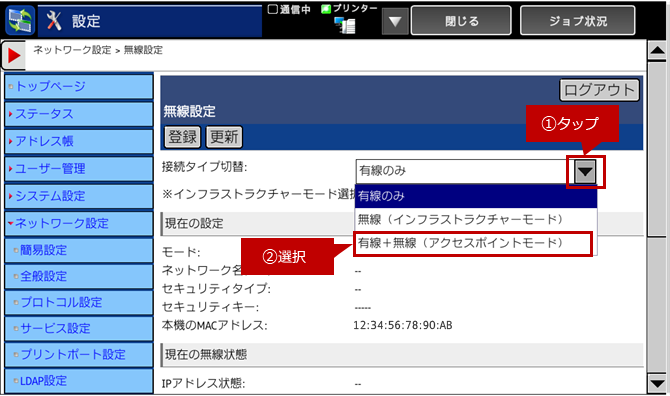Open the status dropdown triangle in top bar
Viewport: 670px width, 396px height.
(395, 21)
